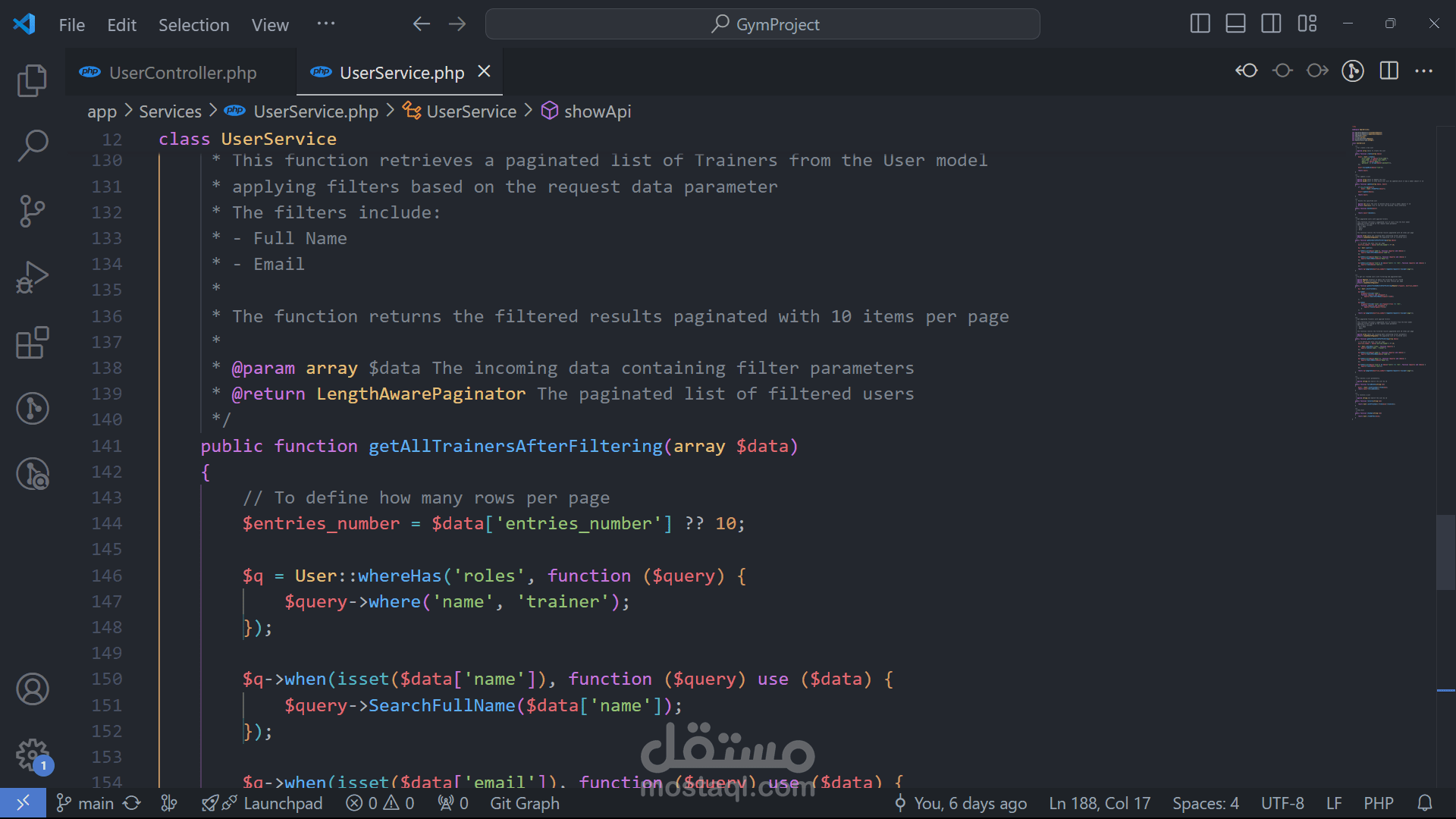Open the Extensions view

[32, 343]
